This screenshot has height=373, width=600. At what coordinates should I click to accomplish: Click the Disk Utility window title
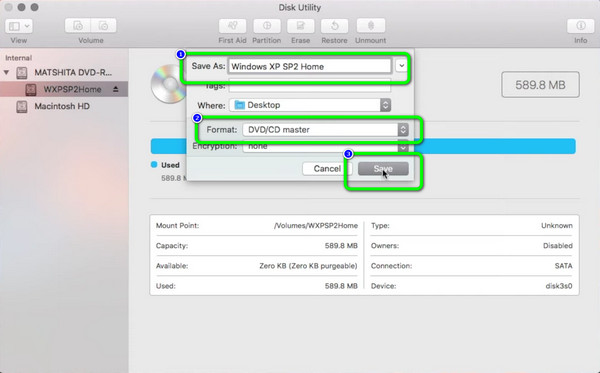(x=300, y=7)
